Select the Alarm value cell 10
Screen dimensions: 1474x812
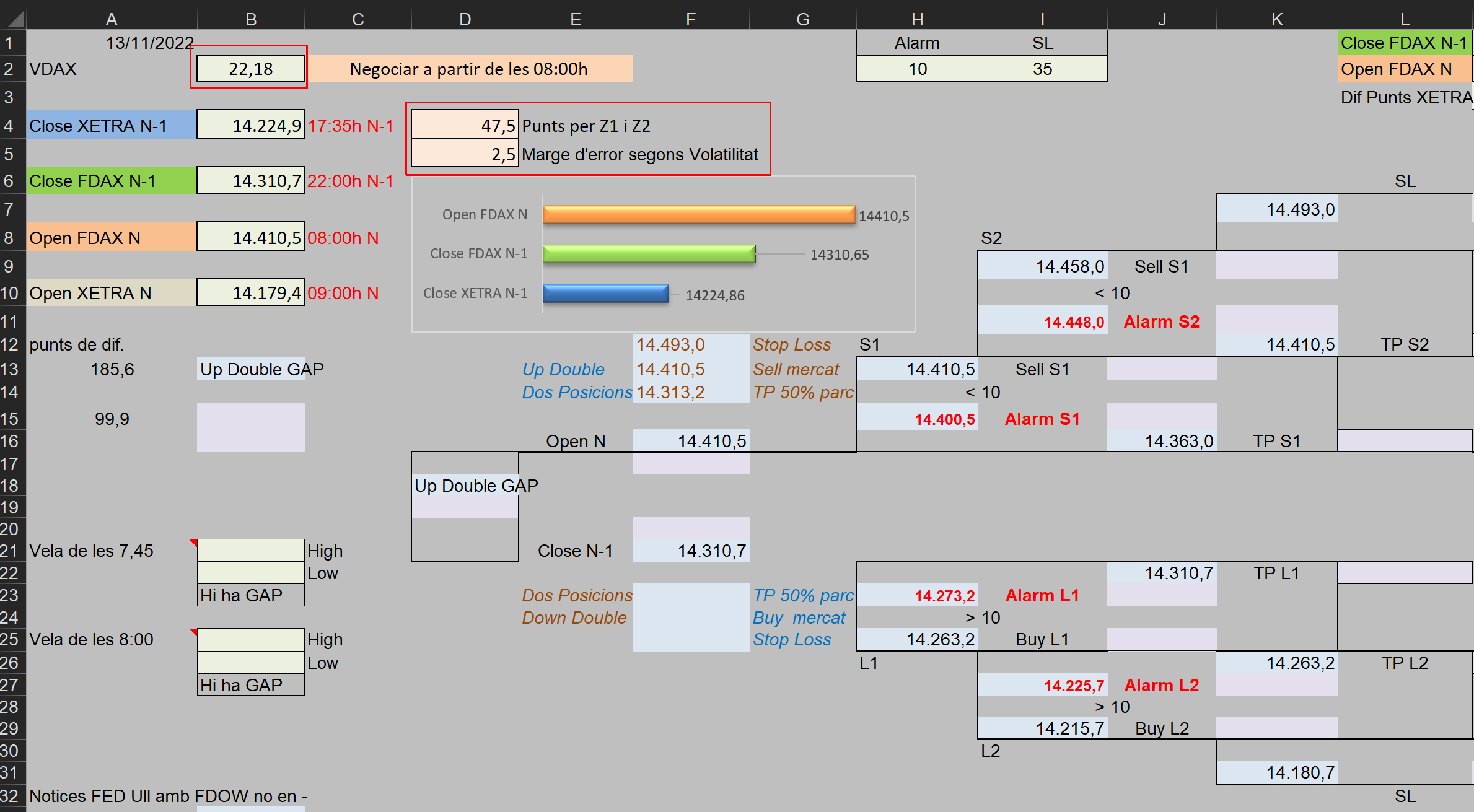click(917, 69)
